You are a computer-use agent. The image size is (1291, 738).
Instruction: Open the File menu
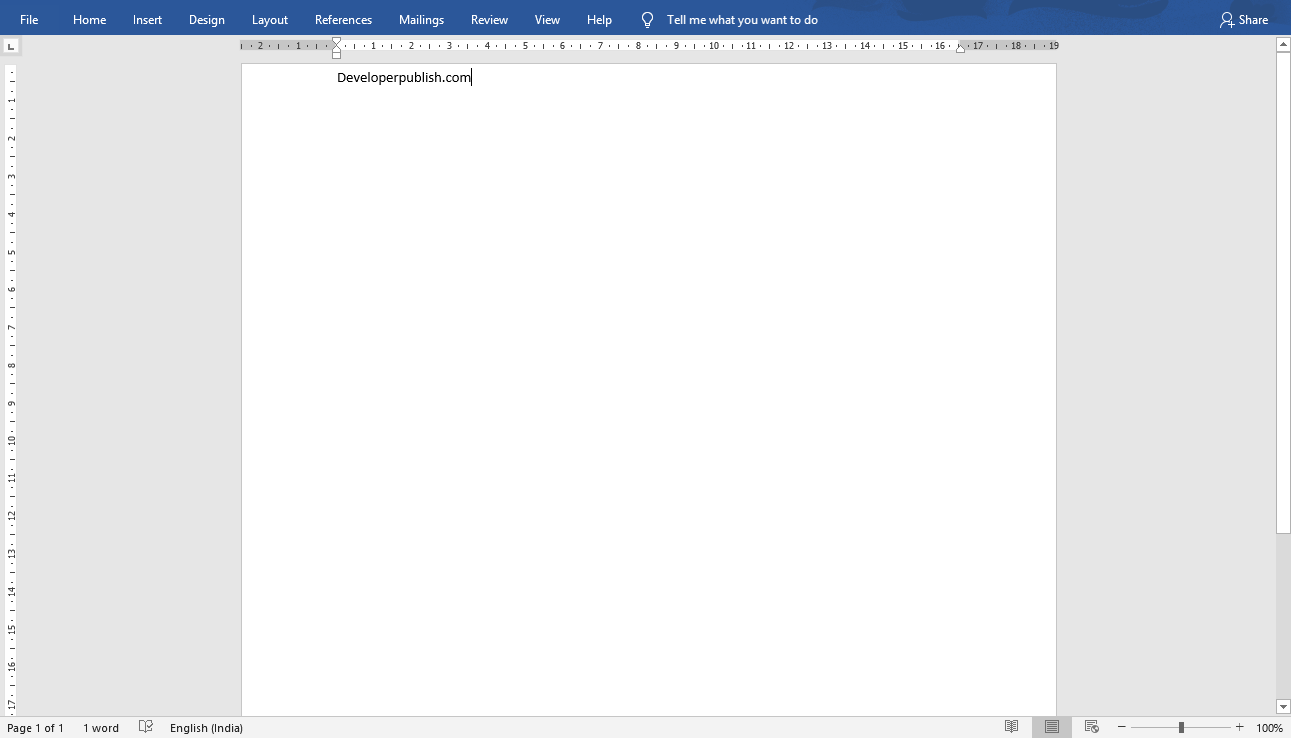(29, 19)
